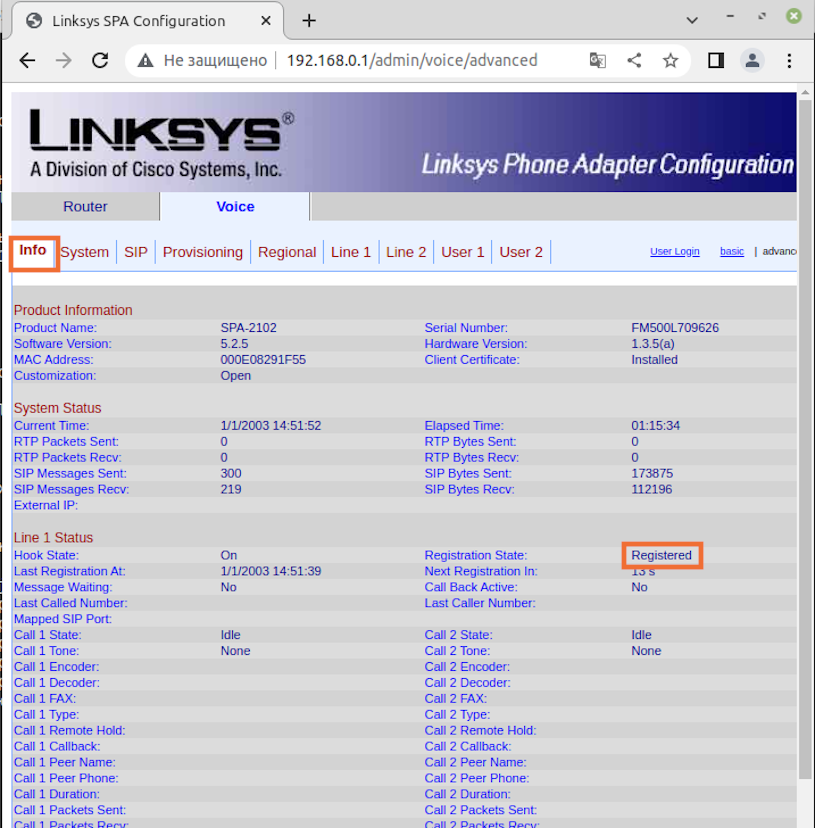Open the Regional sub-tab
815x828 pixels.
point(287,252)
